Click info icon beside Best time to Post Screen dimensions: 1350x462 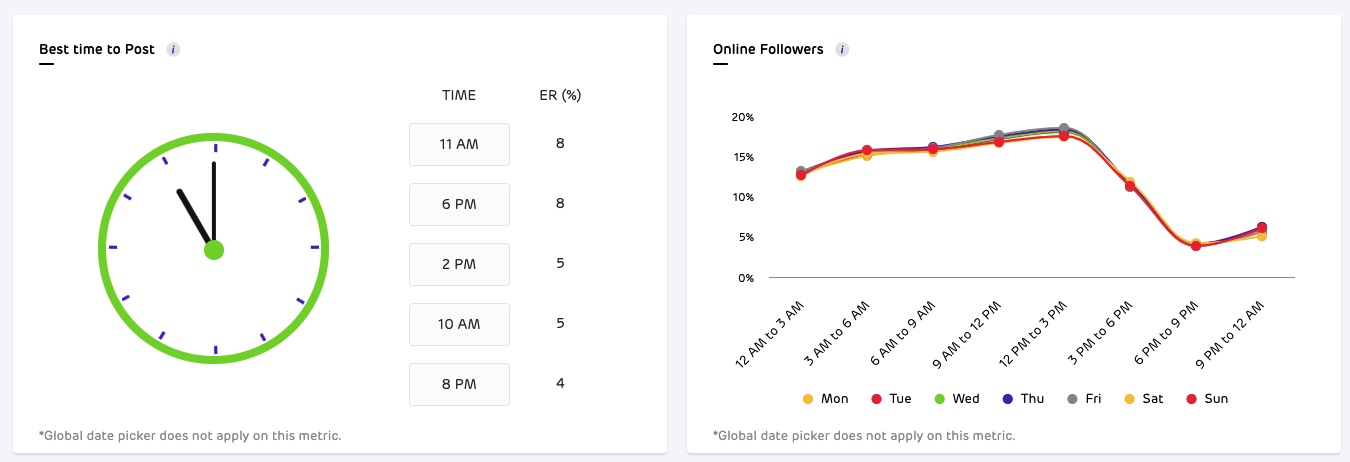point(173,49)
